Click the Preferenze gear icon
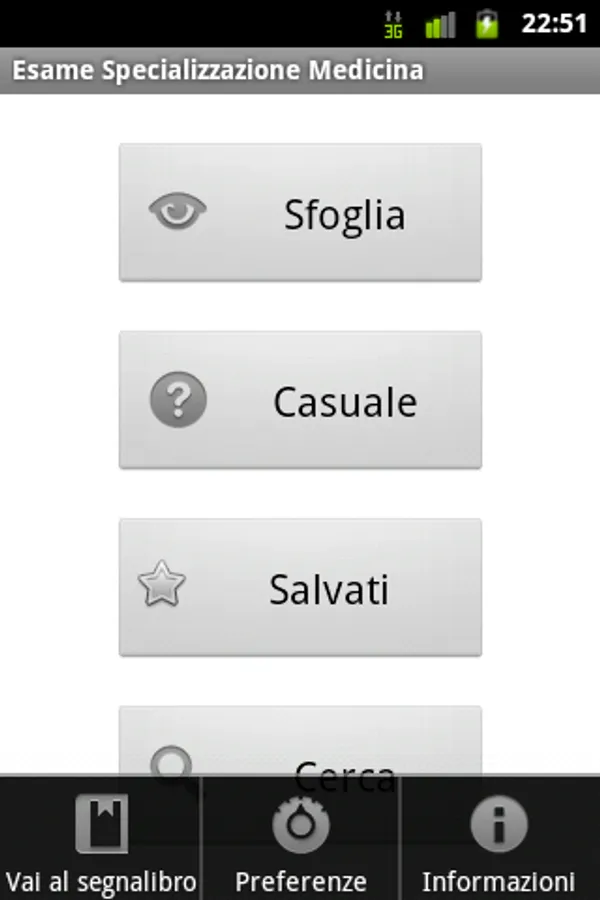 click(301, 824)
